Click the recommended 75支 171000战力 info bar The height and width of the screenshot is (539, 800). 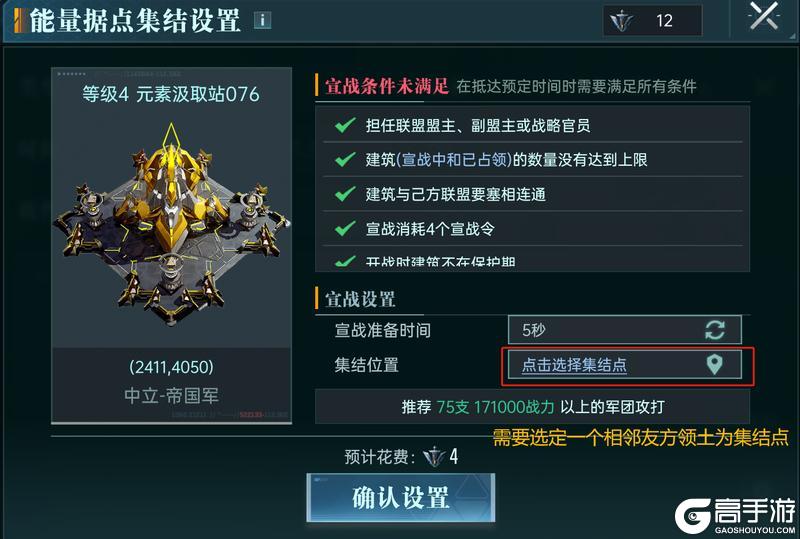(x=532, y=406)
